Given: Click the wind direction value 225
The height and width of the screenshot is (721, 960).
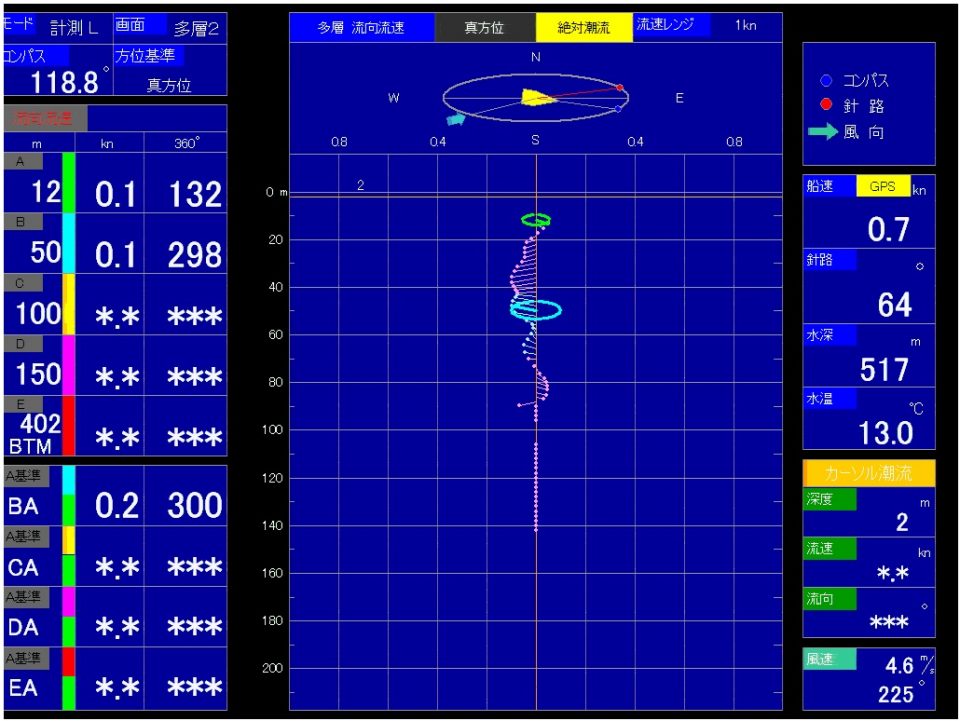Looking at the screenshot, I should [896, 694].
